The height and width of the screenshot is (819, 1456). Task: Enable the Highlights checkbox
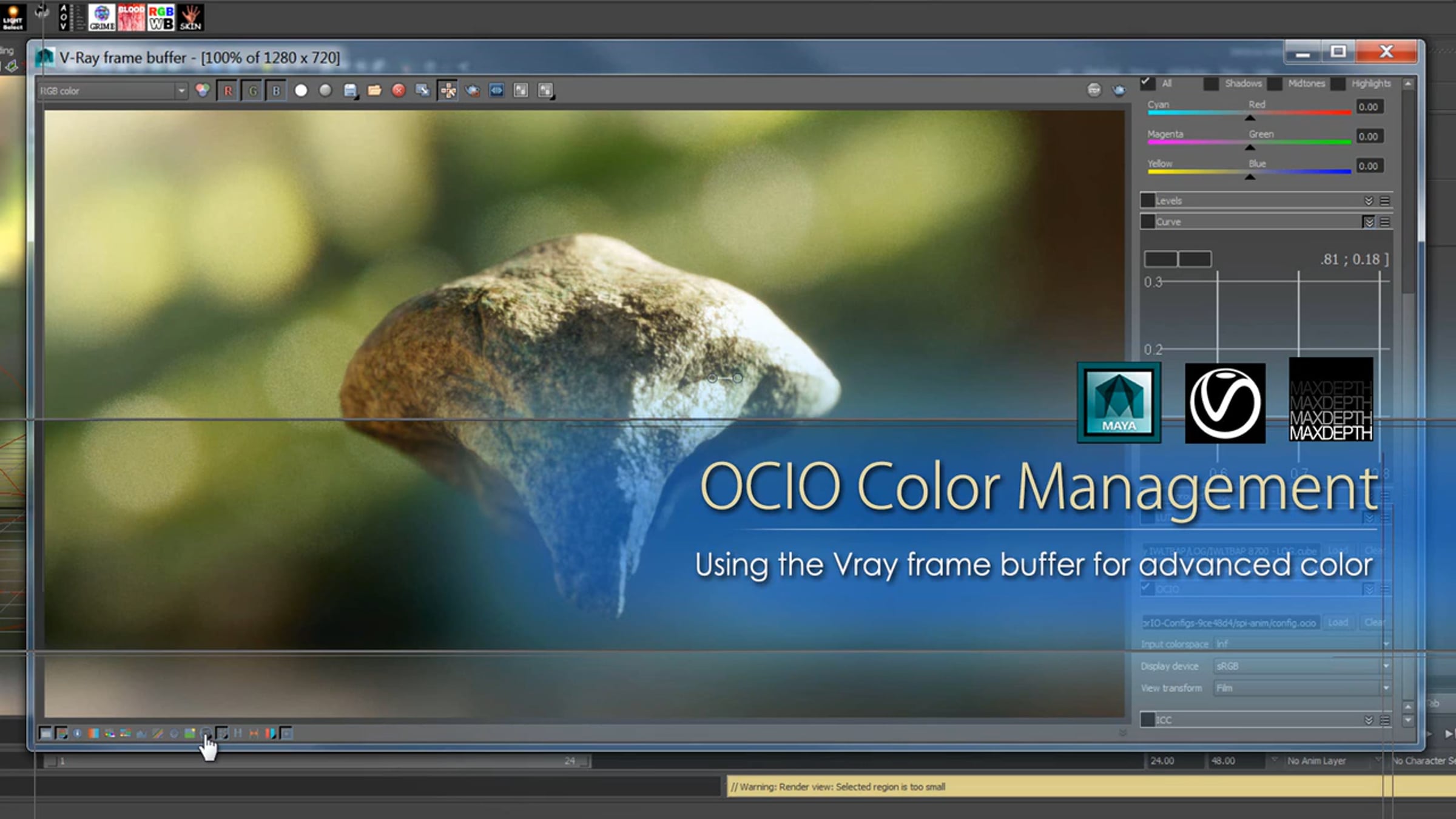click(1338, 84)
